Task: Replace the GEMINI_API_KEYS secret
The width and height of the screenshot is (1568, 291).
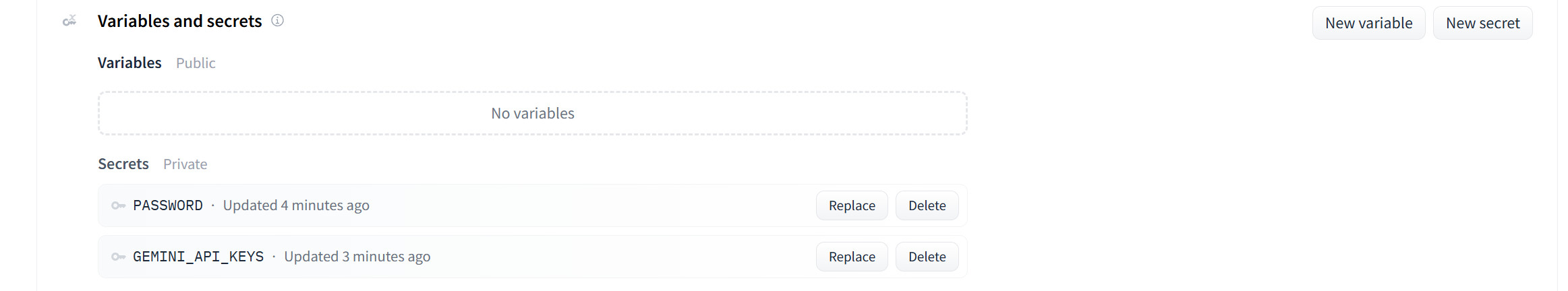Action: 851,257
